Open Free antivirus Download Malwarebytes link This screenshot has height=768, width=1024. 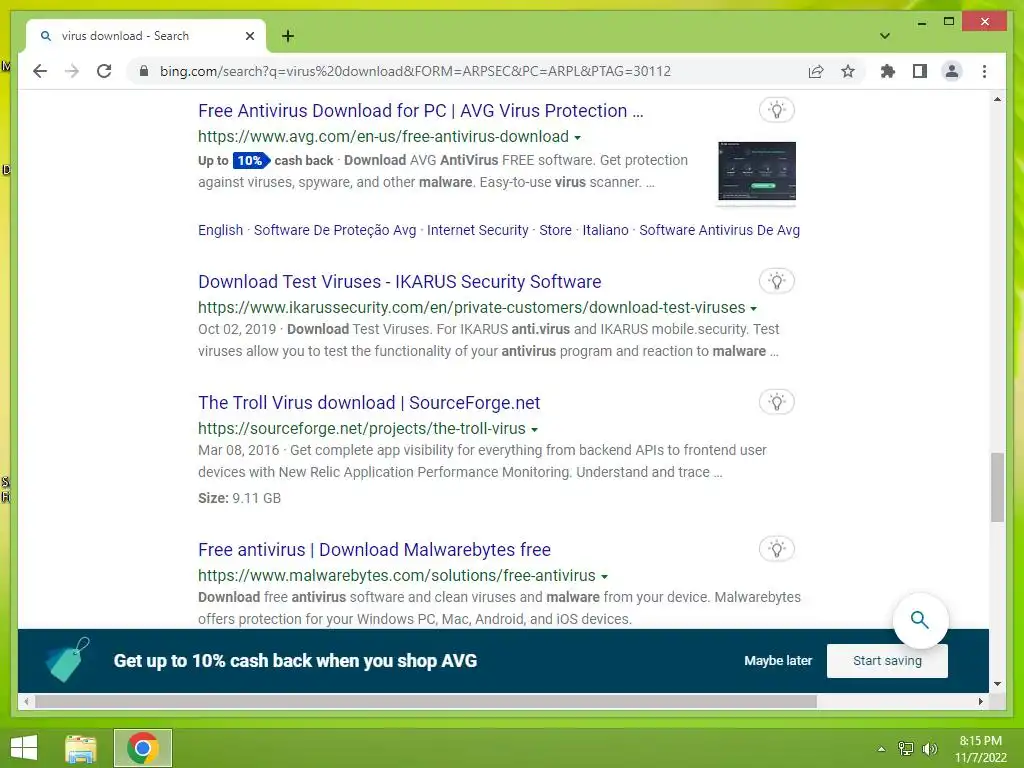(374, 550)
